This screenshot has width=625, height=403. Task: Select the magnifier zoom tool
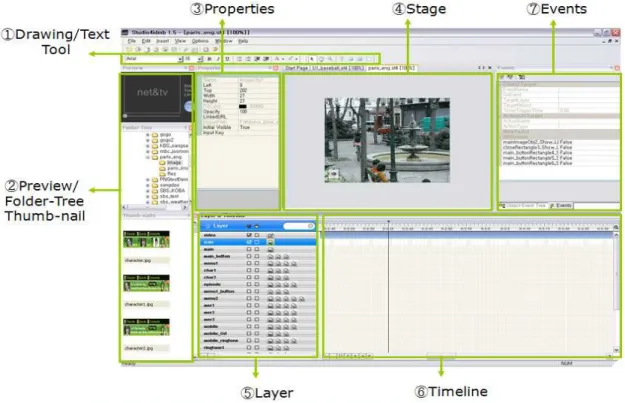(x=330, y=59)
